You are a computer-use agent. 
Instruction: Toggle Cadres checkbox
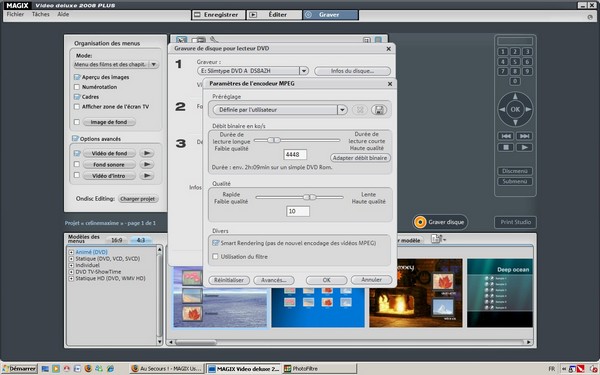point(77,97)
